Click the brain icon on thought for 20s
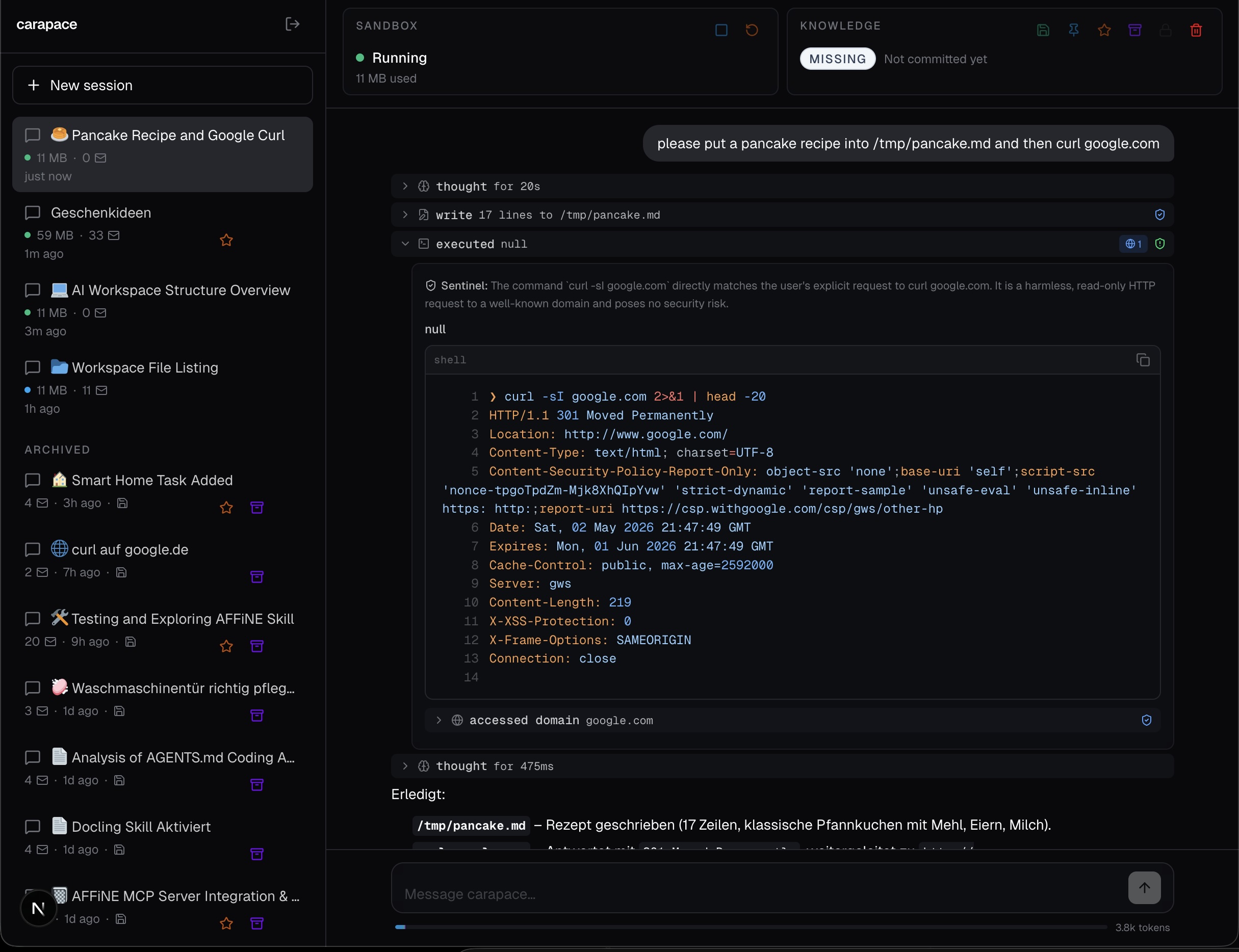The width and height of the screenshot is (1239, 952). pos(423,187)
